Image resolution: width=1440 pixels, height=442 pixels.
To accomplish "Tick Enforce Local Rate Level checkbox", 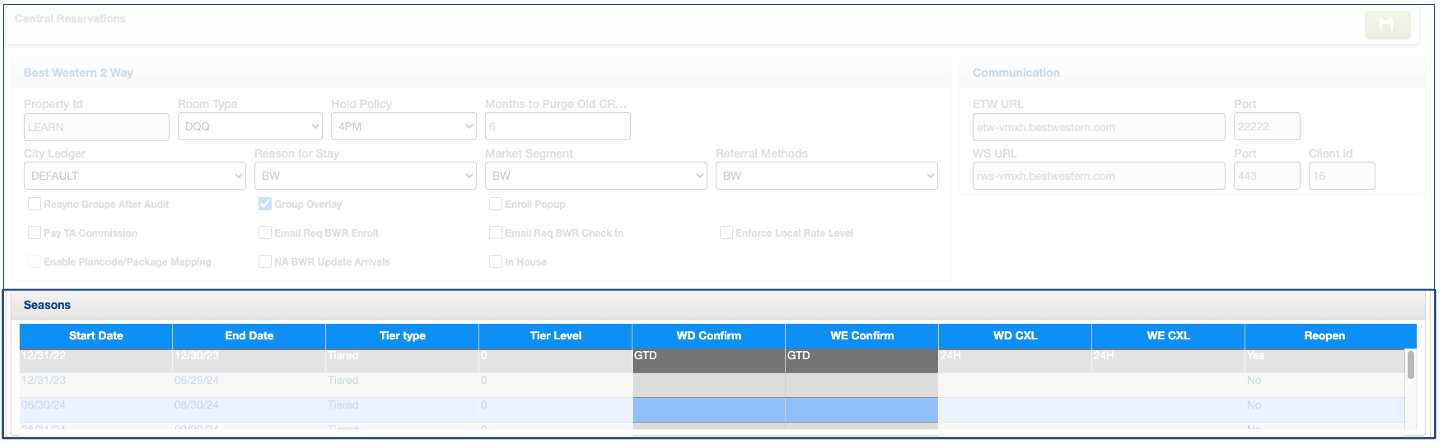I will tap(726, 233).
